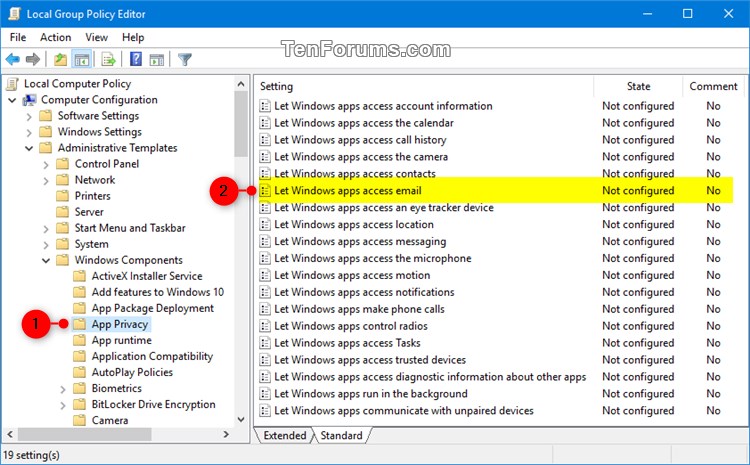Click the tree pane scroll down arrow
750x465 pixels.
[x=241, y=420]
